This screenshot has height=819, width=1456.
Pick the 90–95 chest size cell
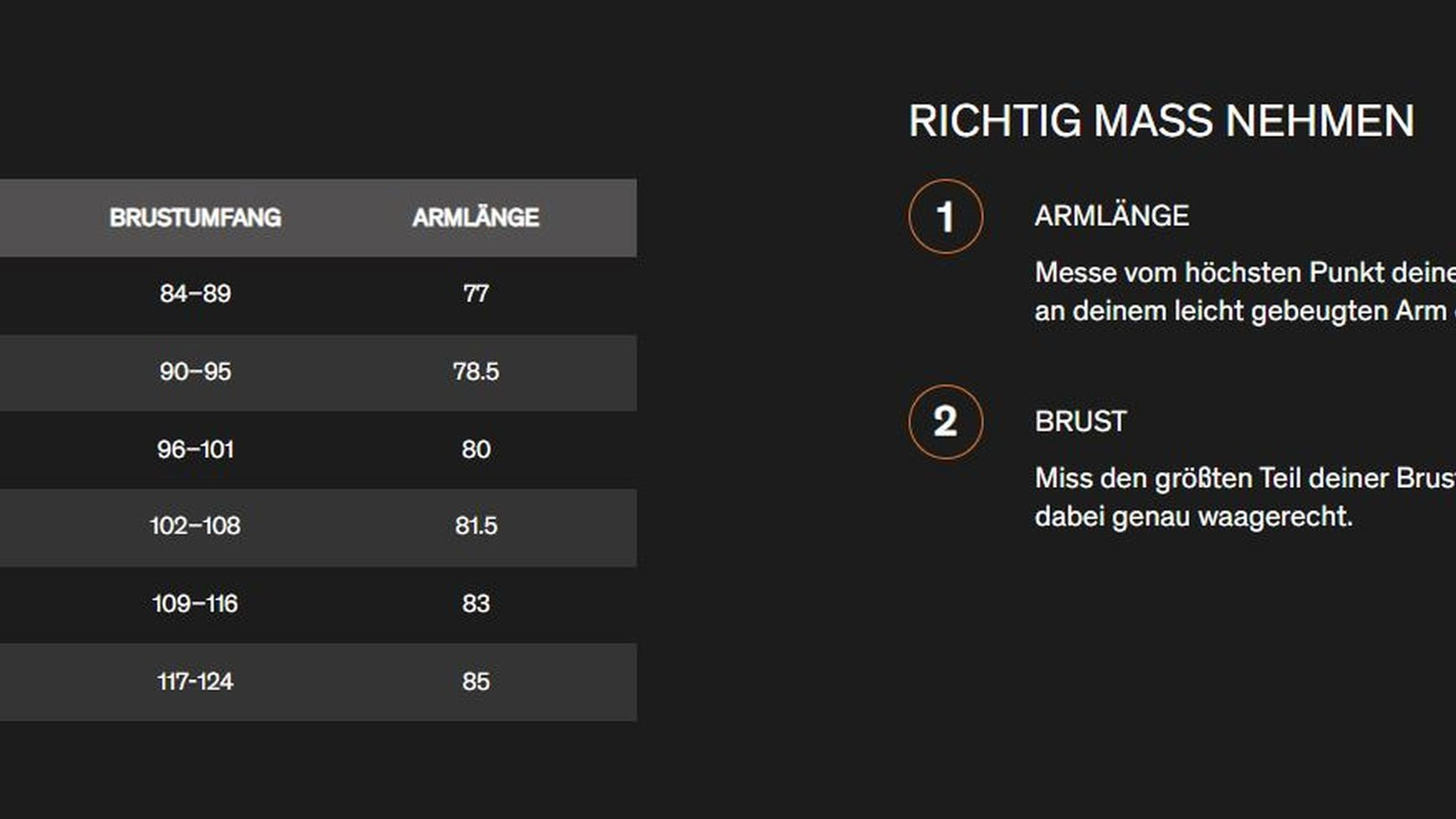click(195, 371)
